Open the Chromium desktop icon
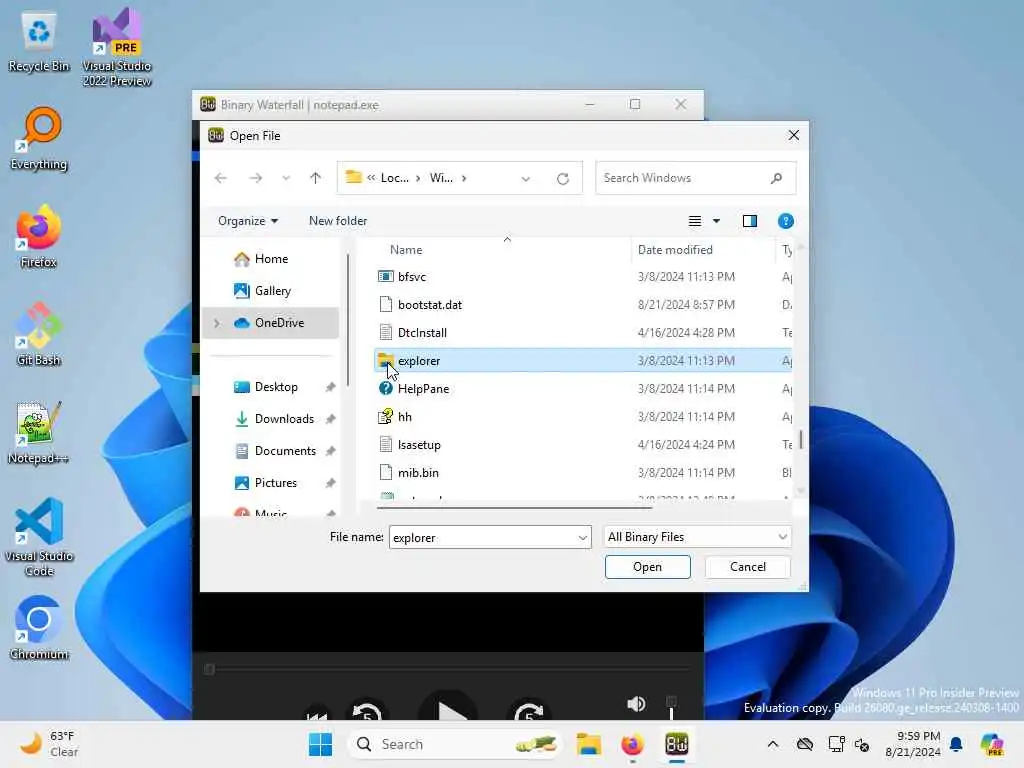The width and height of the screenshot is (1024, 768). [x=39, y=628]
